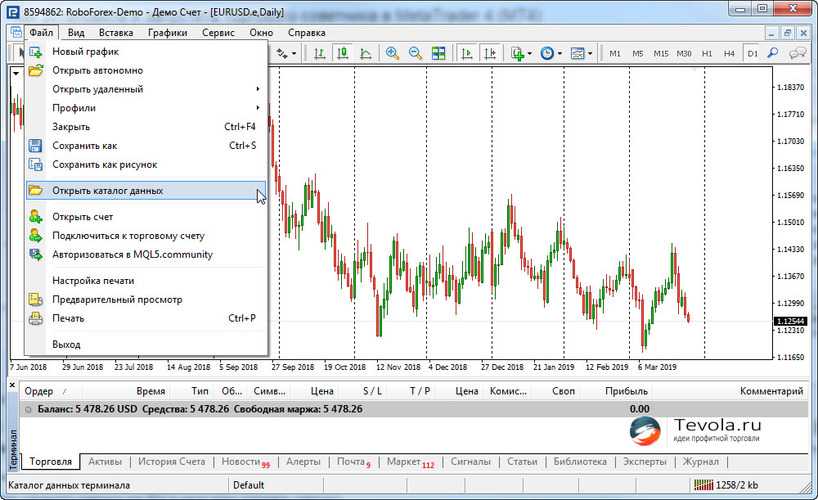
Task: Toggle the chart shift icon
Action: point(489,53)
